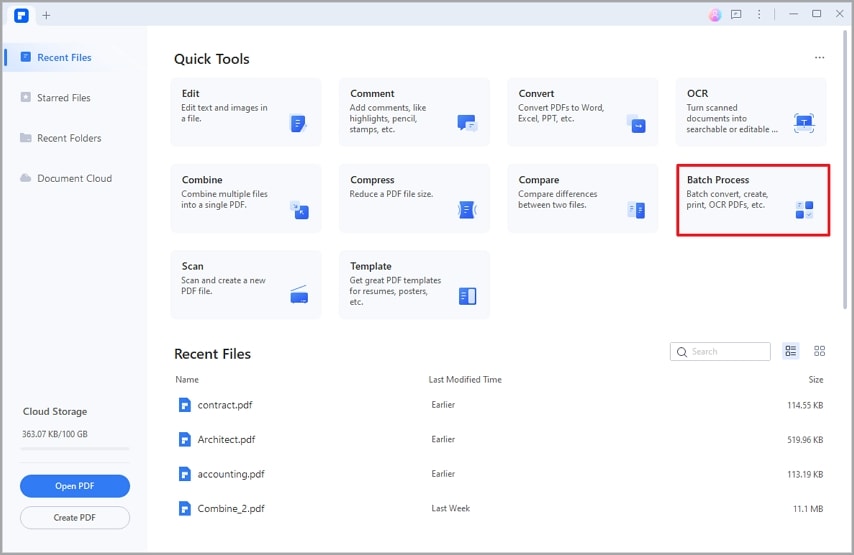Click the Size column header
Viewport: 854px width, 555px height.
[815, 380]
